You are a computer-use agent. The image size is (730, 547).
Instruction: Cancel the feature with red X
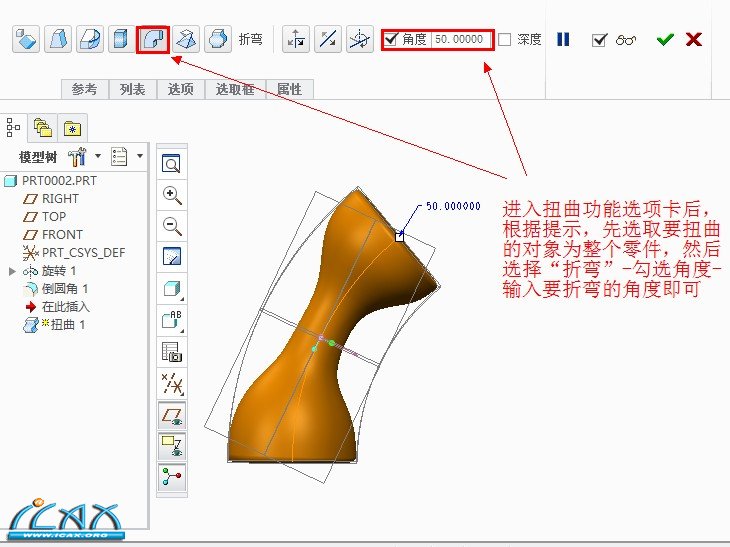point(694,40)
